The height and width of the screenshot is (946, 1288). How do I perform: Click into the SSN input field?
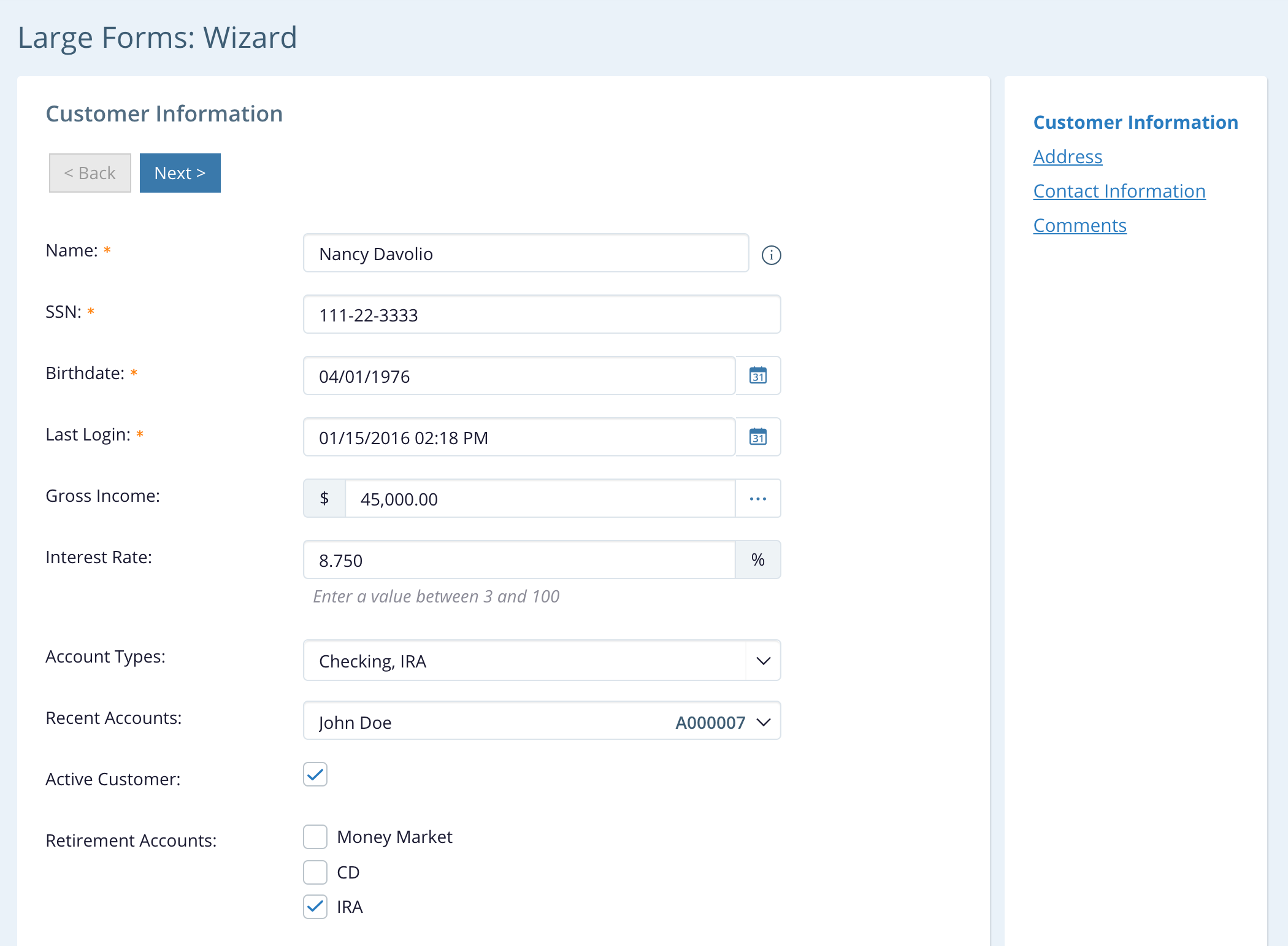tap(542, 315)
